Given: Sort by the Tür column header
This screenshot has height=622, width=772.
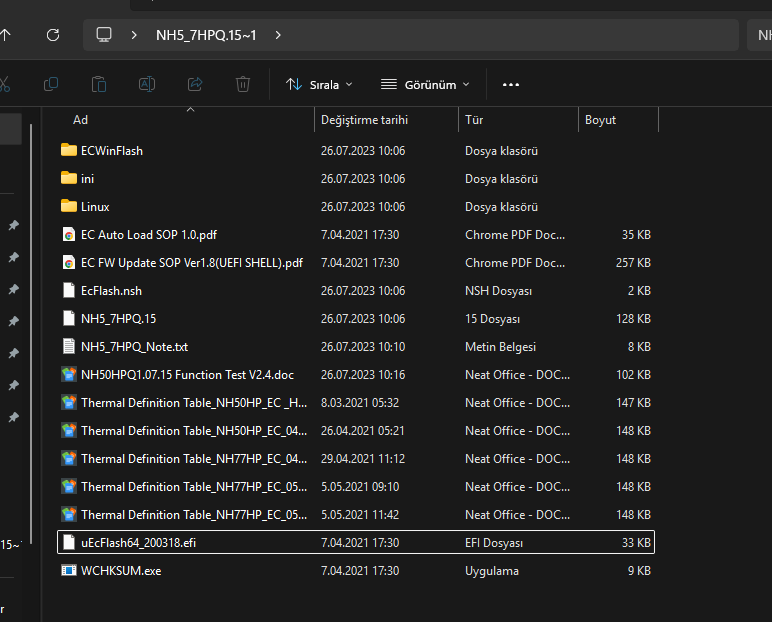Looking at the screenshot, I should 474,120.
